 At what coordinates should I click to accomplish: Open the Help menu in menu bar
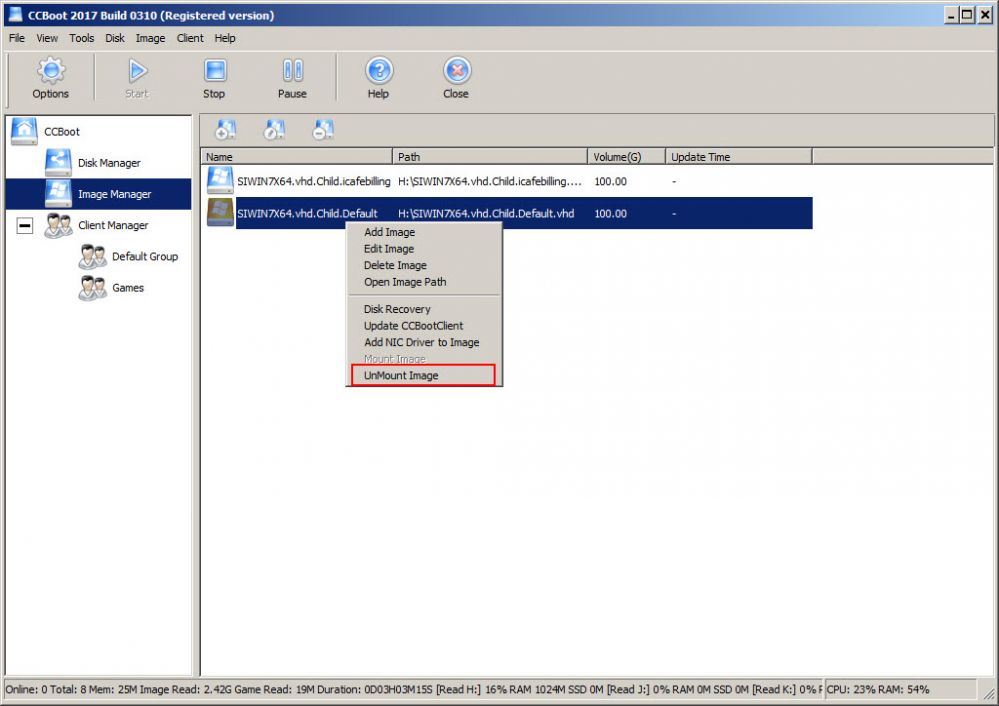(x=225, y=38)
